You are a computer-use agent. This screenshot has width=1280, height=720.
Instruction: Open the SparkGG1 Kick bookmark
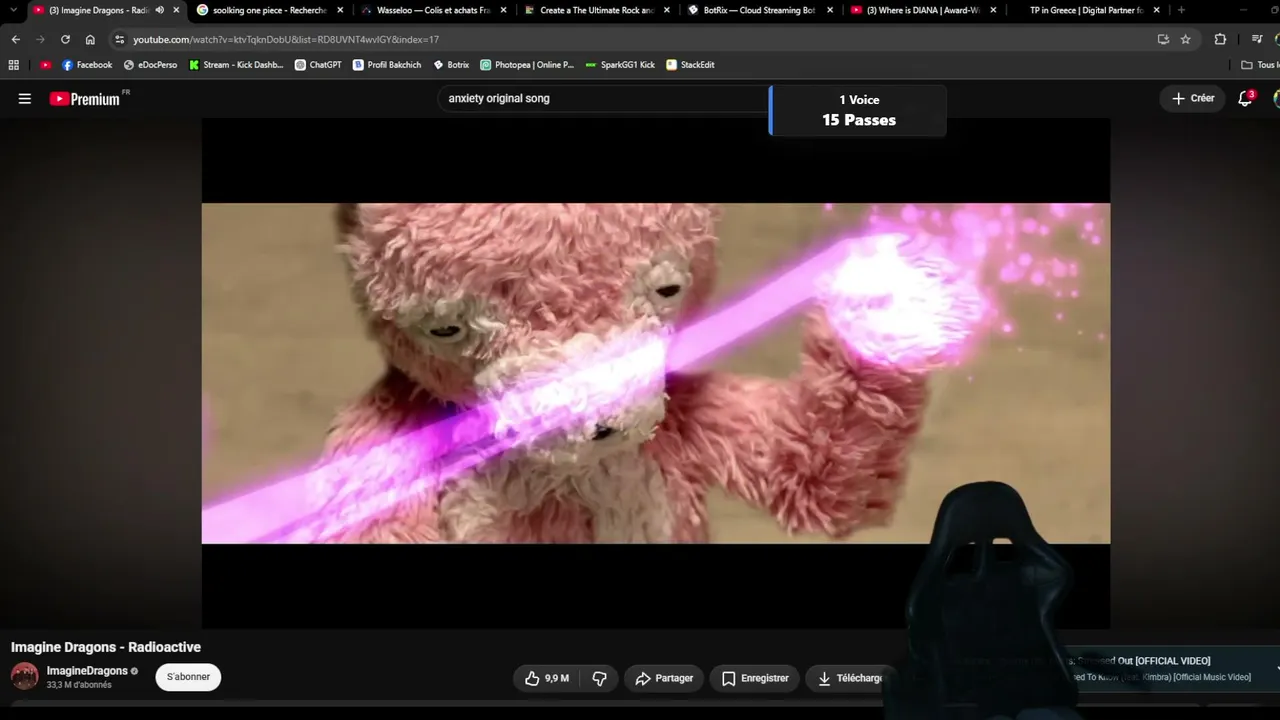pyautogui.click(x=620, y=65)
